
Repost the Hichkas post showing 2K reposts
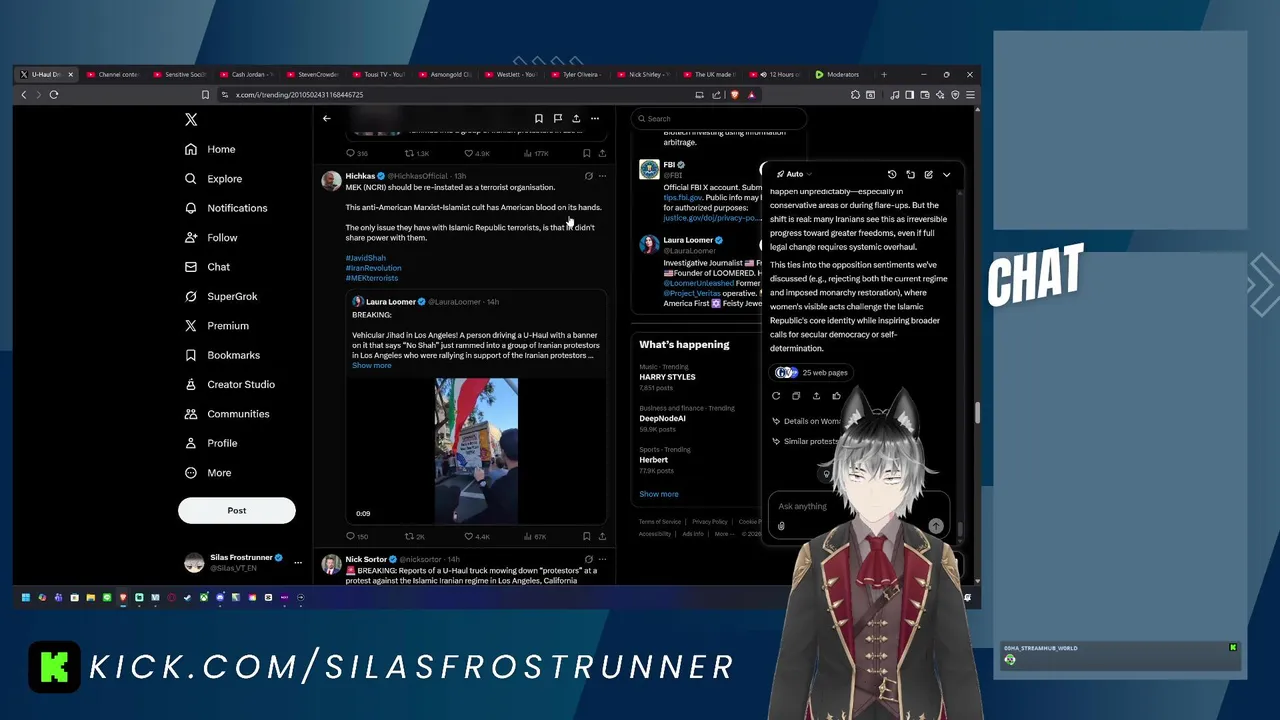coord(415,537)
